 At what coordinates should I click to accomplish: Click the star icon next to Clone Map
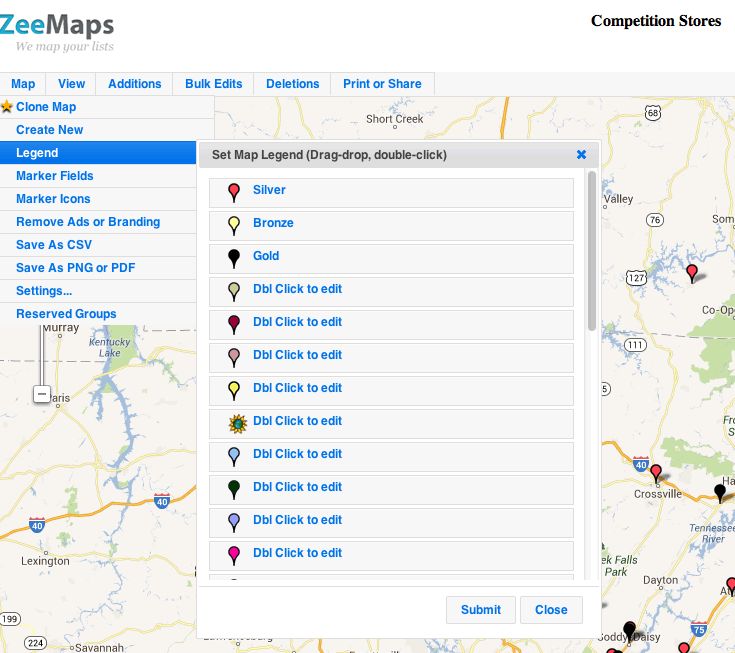[x=7, y=107]
